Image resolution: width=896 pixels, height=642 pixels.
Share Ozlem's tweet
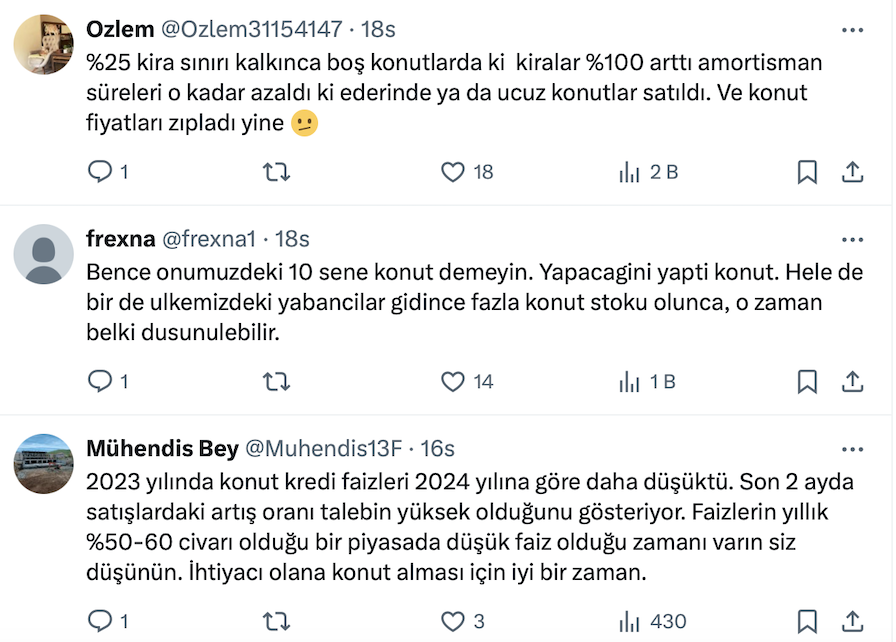pos(852,172)
